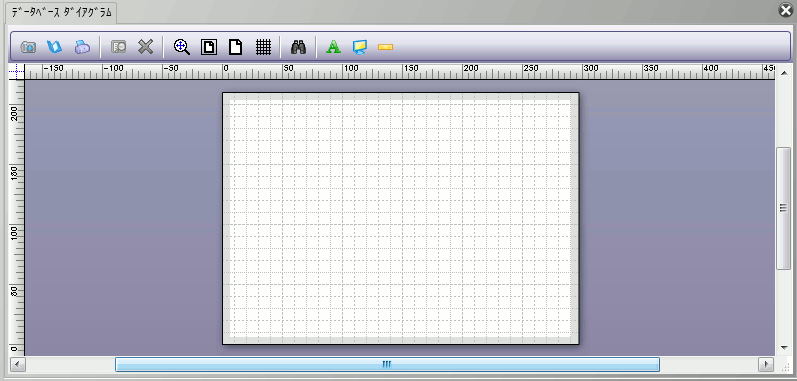This screenshot has height=381, width=797.
Task: Click the vertical scrollbar down arrow
Action: (x=784, y=348)
